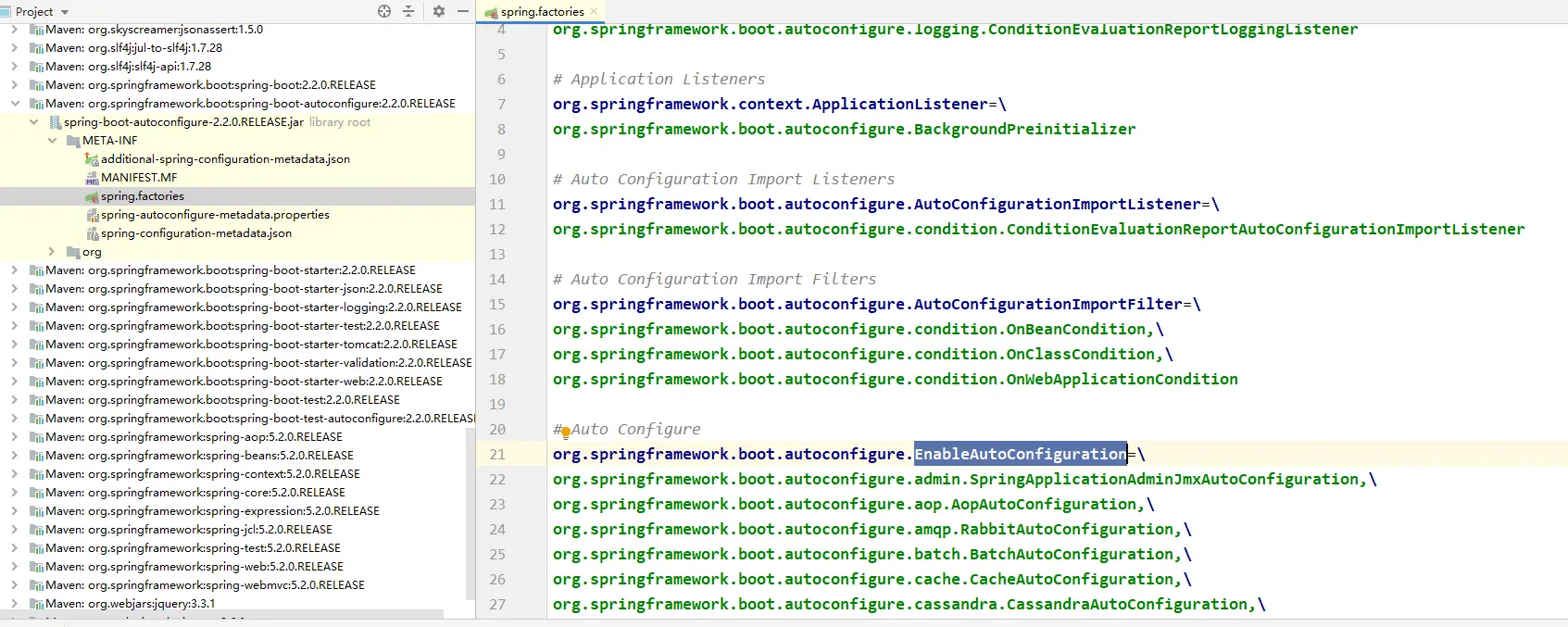Collapse the spring-boot-autoconfigure-2.2.0.RELEASE.jar node
The height and width of the screenshot is (627, 1568).
coord(33,122)
